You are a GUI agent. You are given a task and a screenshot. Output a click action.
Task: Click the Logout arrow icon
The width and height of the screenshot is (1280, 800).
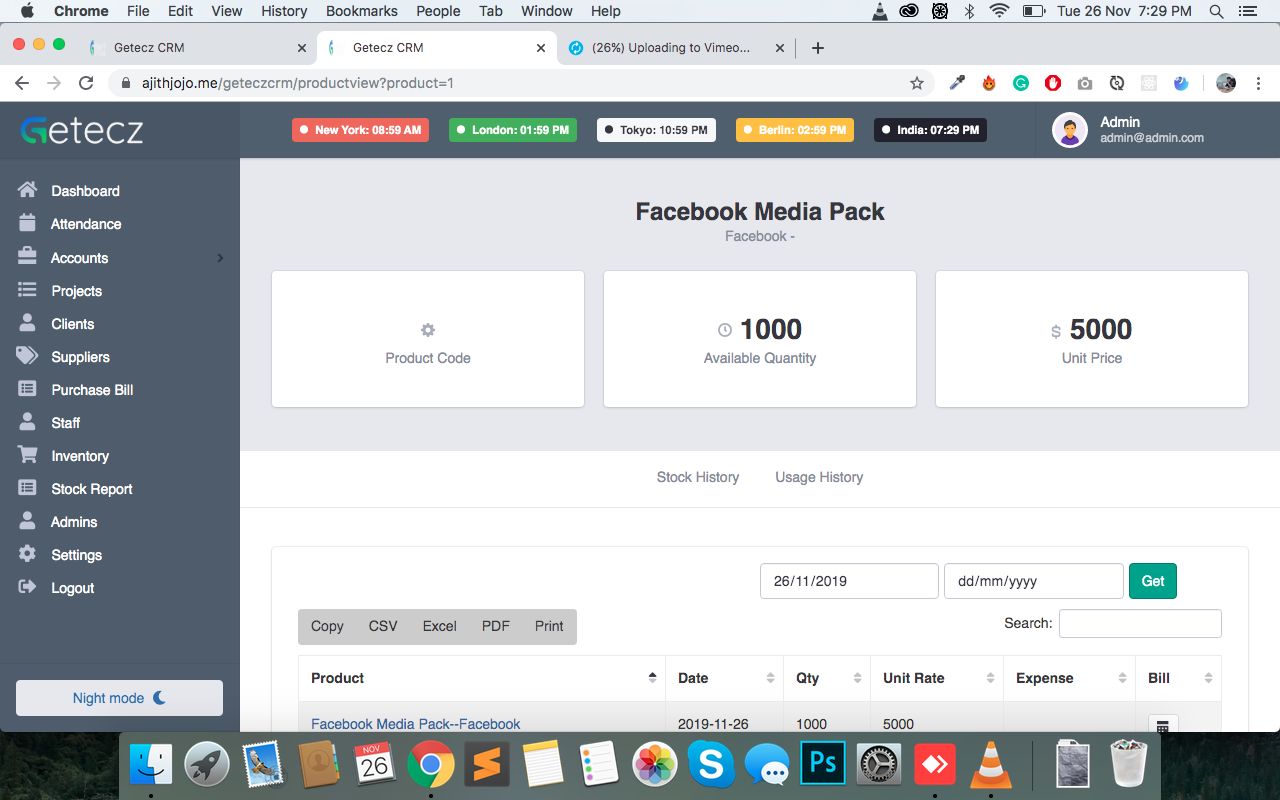click(28, 587)
